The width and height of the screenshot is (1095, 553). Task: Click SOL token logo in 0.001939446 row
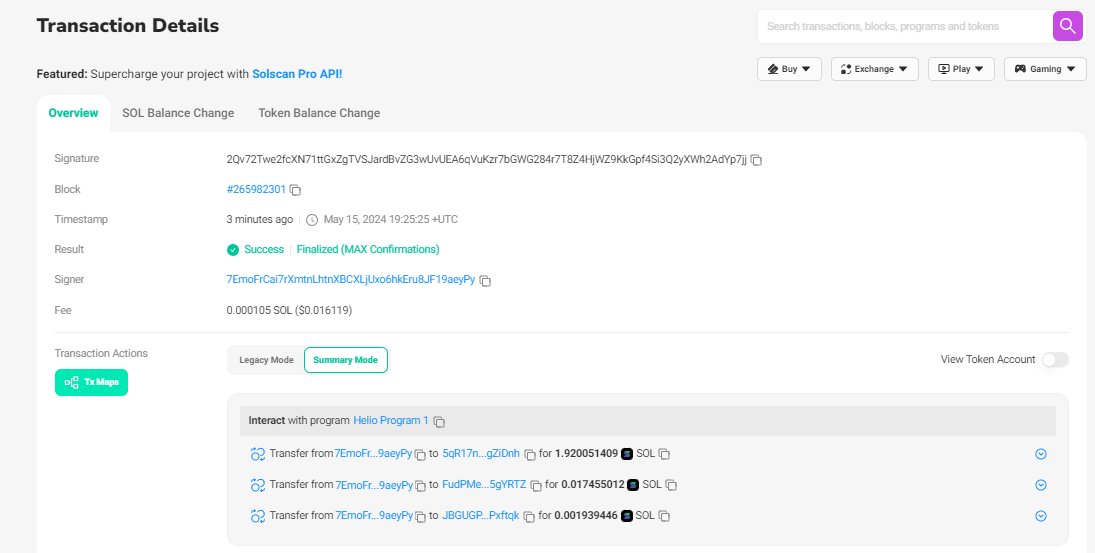tap(627, 516)
